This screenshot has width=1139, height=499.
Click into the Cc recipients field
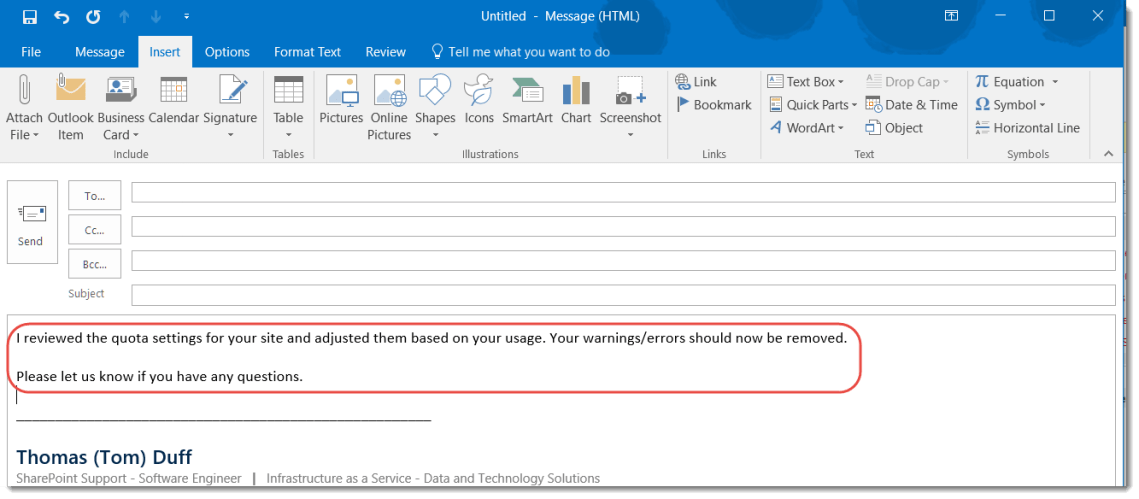[623, 227]
